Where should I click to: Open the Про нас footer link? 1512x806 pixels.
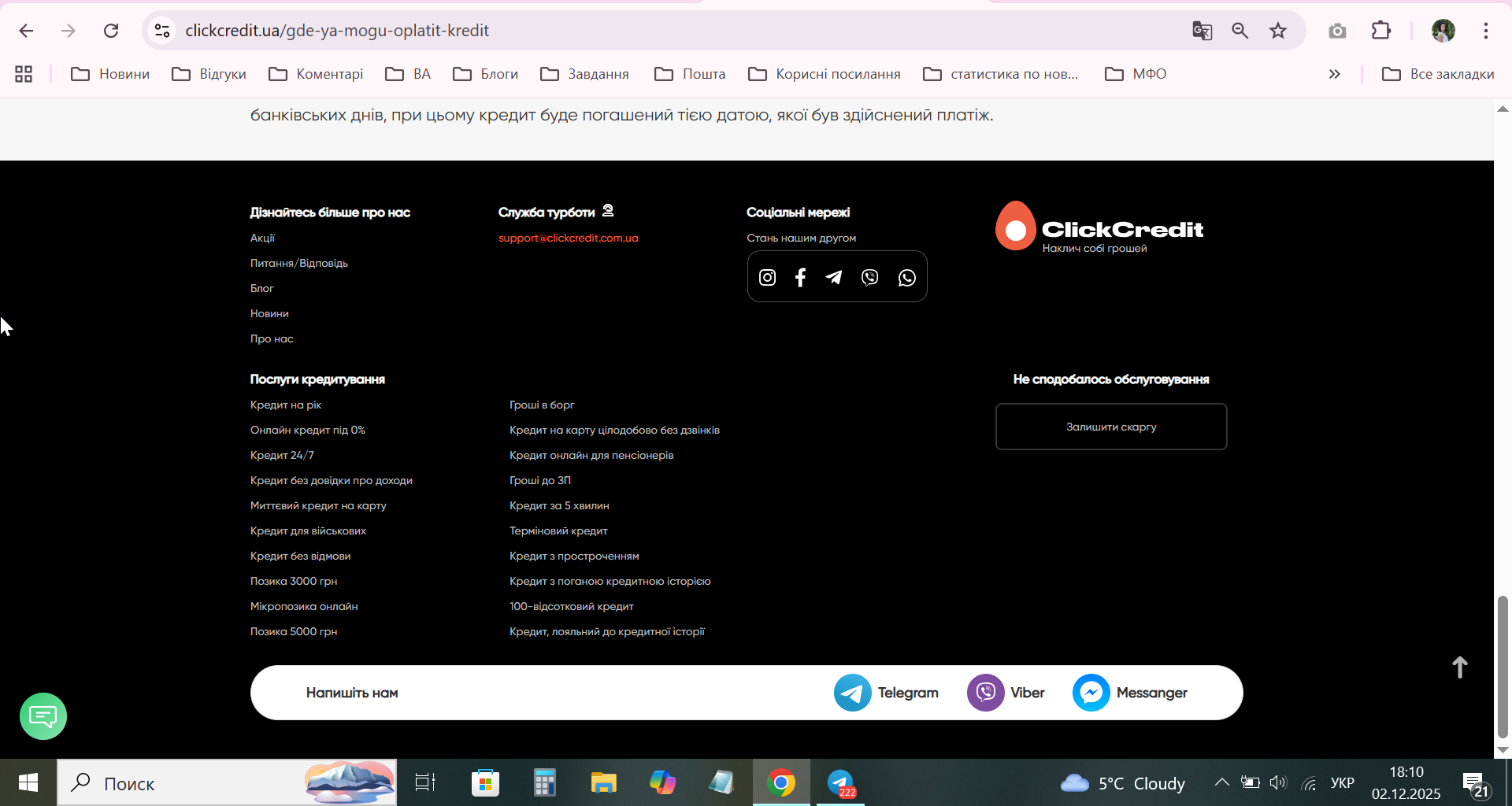272,338
